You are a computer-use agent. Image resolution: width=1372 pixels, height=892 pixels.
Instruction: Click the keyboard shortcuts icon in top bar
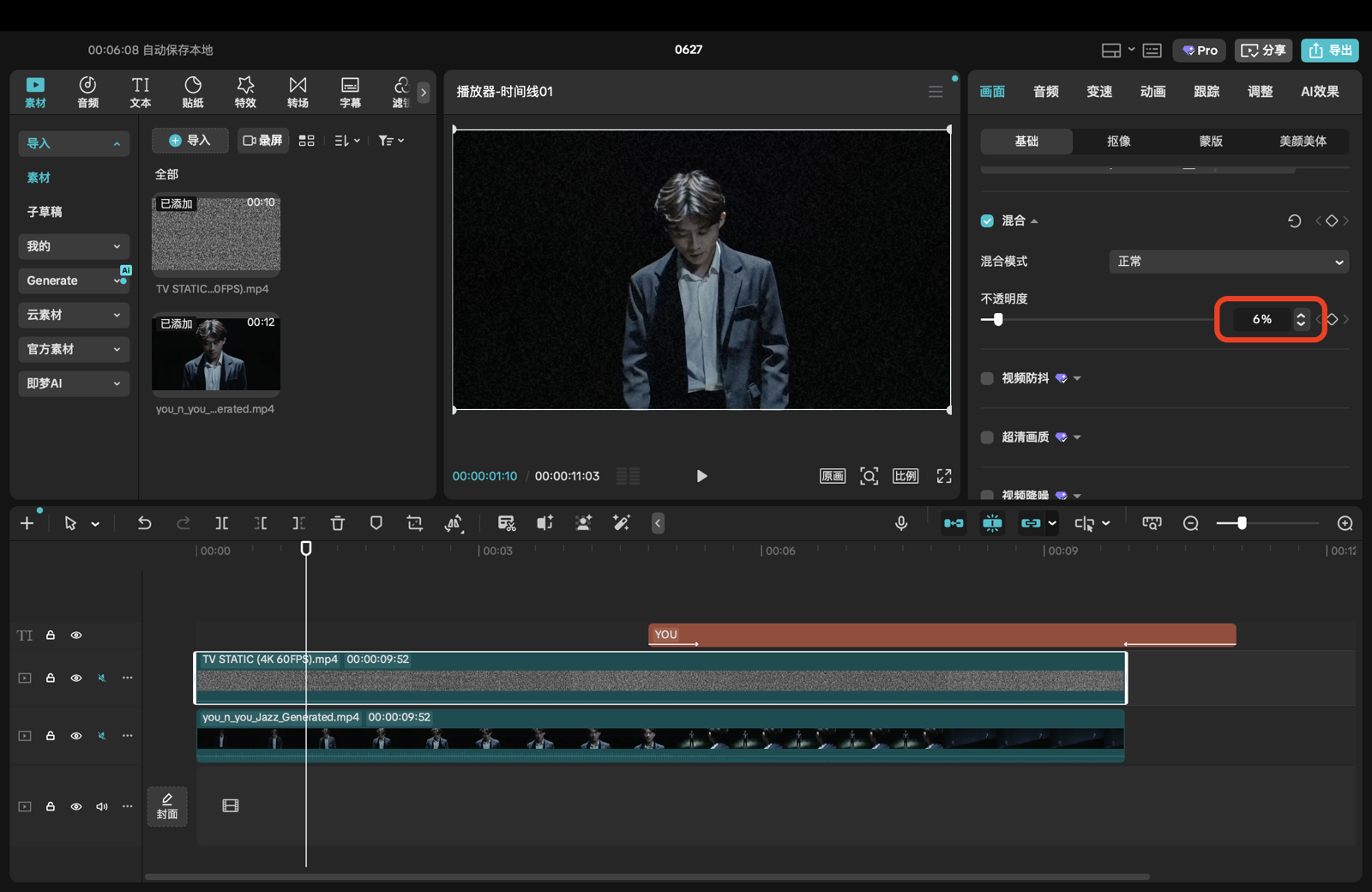(x=1152, y=51)
